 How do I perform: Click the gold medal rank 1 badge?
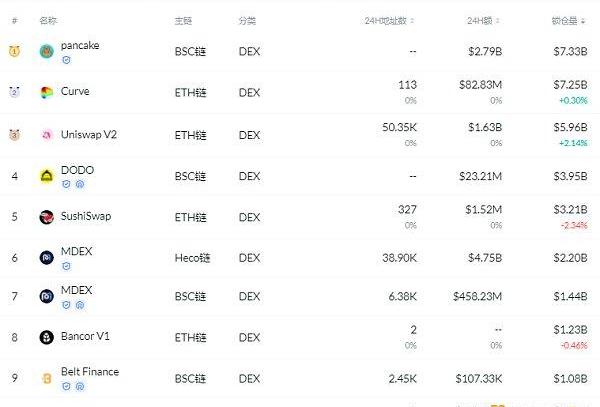pos(15,51)
